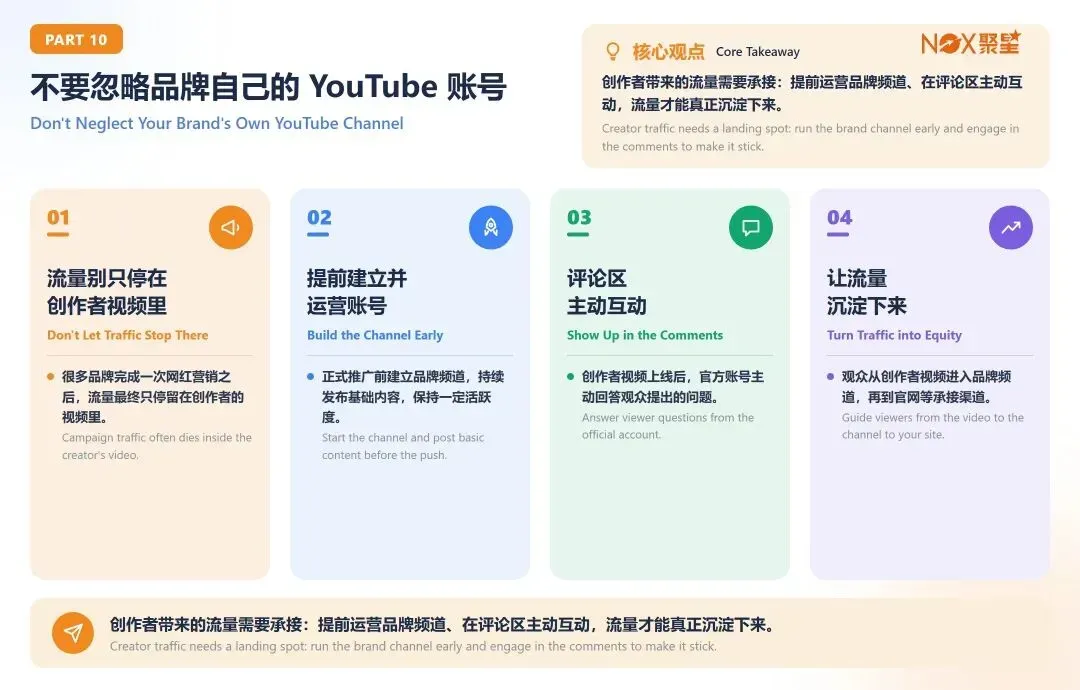Screen dimensions: 1080x690
Task: Click the NOX聚星 logo
Action: pyautogui.click(x=971, y=43)
